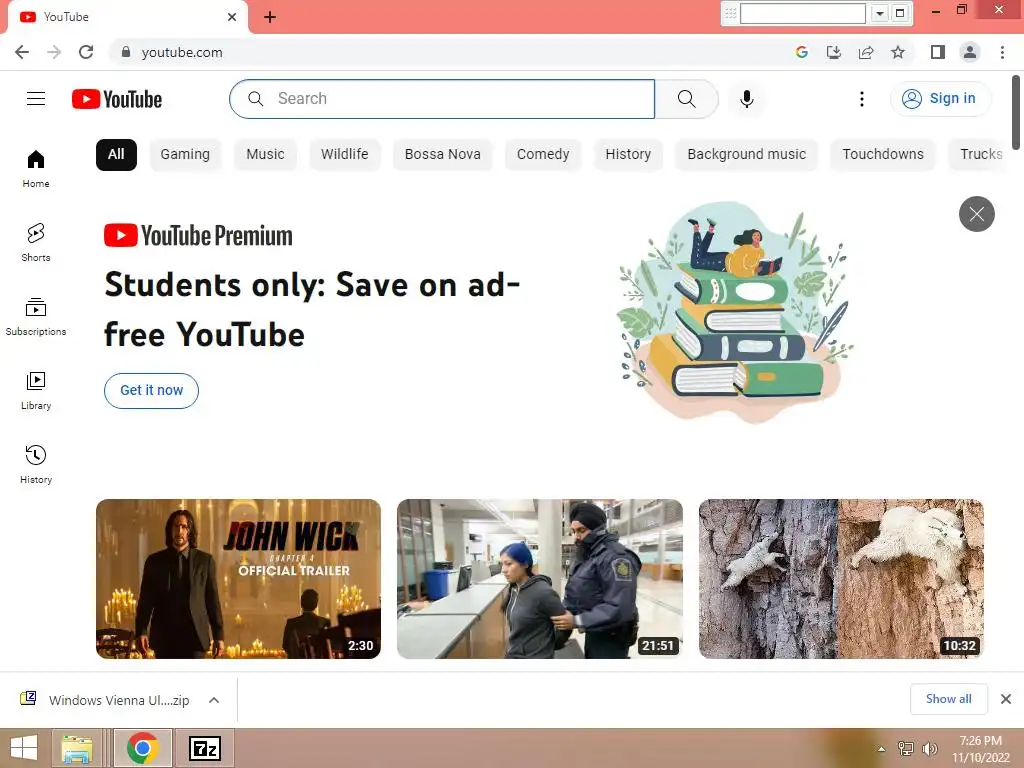Open the YouTube hamburger guide menu
The image size is (1024, 768).
pos(36,99)
